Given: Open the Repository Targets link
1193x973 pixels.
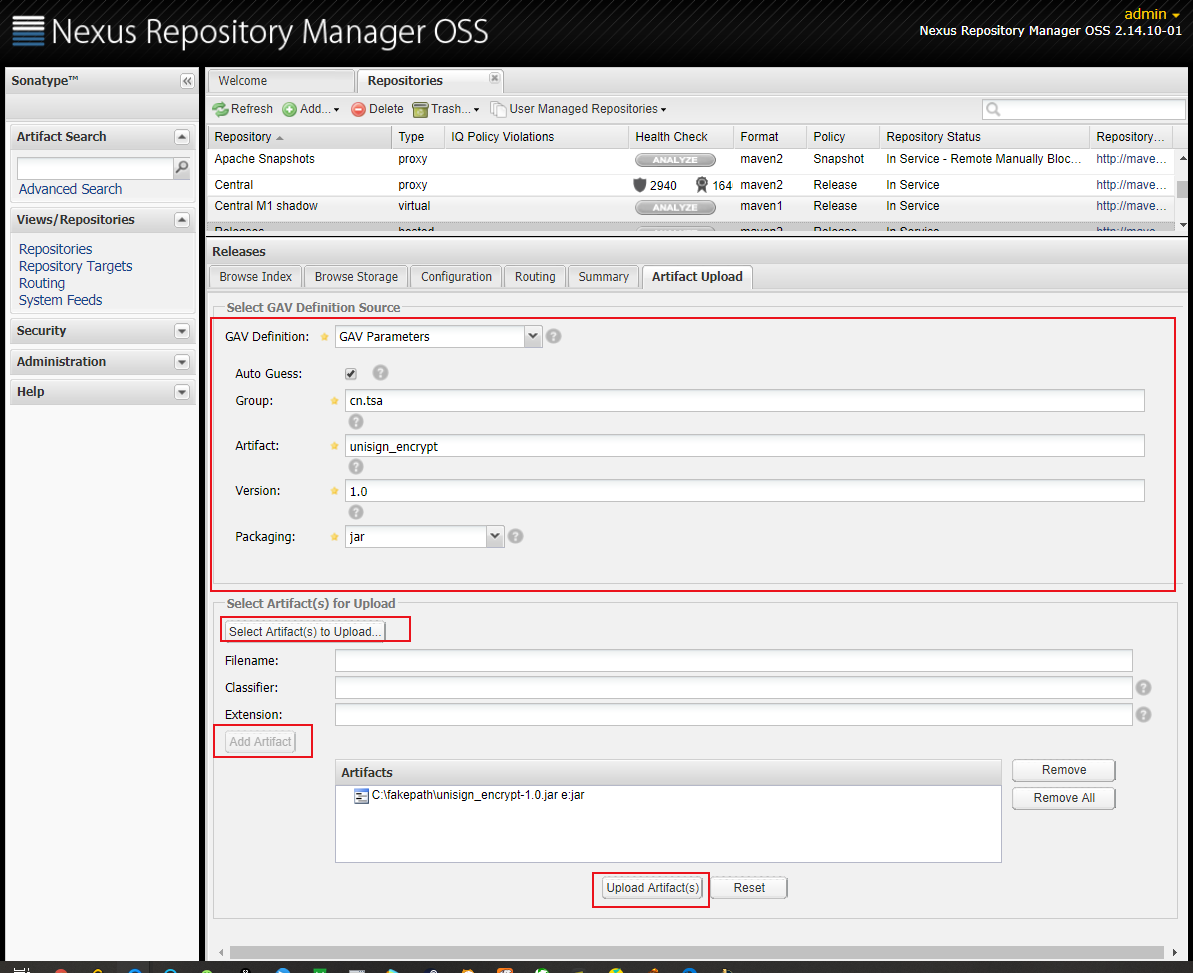Looking at the screenshot, I should 75,266.
